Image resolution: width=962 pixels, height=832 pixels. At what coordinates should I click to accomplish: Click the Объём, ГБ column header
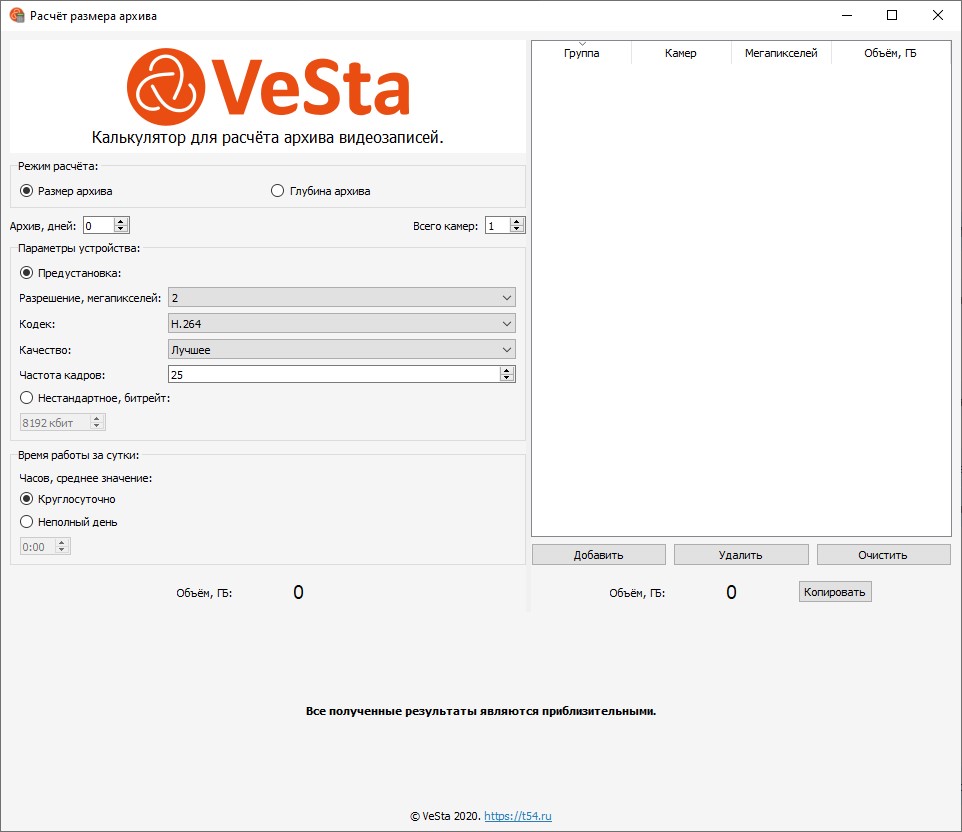click(889, 54)
